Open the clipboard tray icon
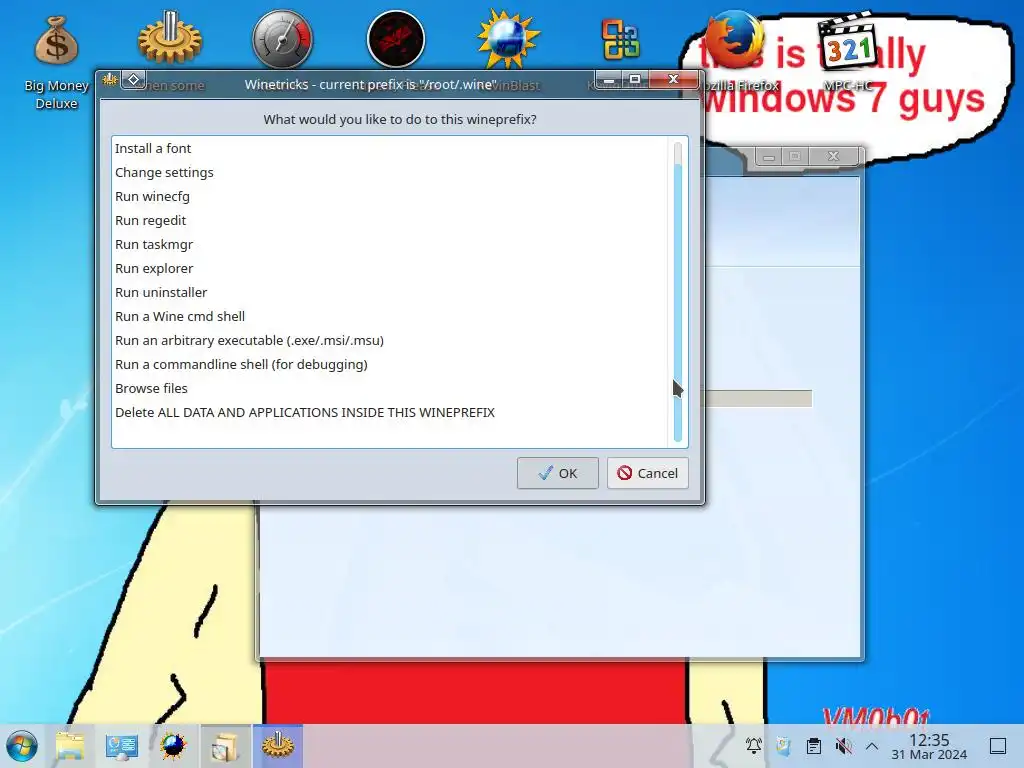Viewport: 1024px width, 768px height. click(814, 745)
